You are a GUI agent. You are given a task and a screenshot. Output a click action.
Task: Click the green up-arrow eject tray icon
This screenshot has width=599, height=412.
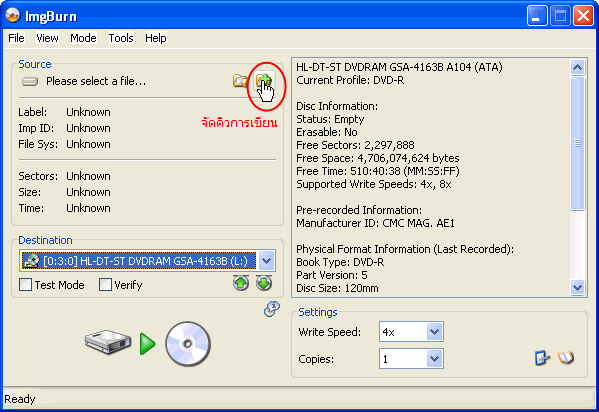pyautogui.click(x=241, y=283)
